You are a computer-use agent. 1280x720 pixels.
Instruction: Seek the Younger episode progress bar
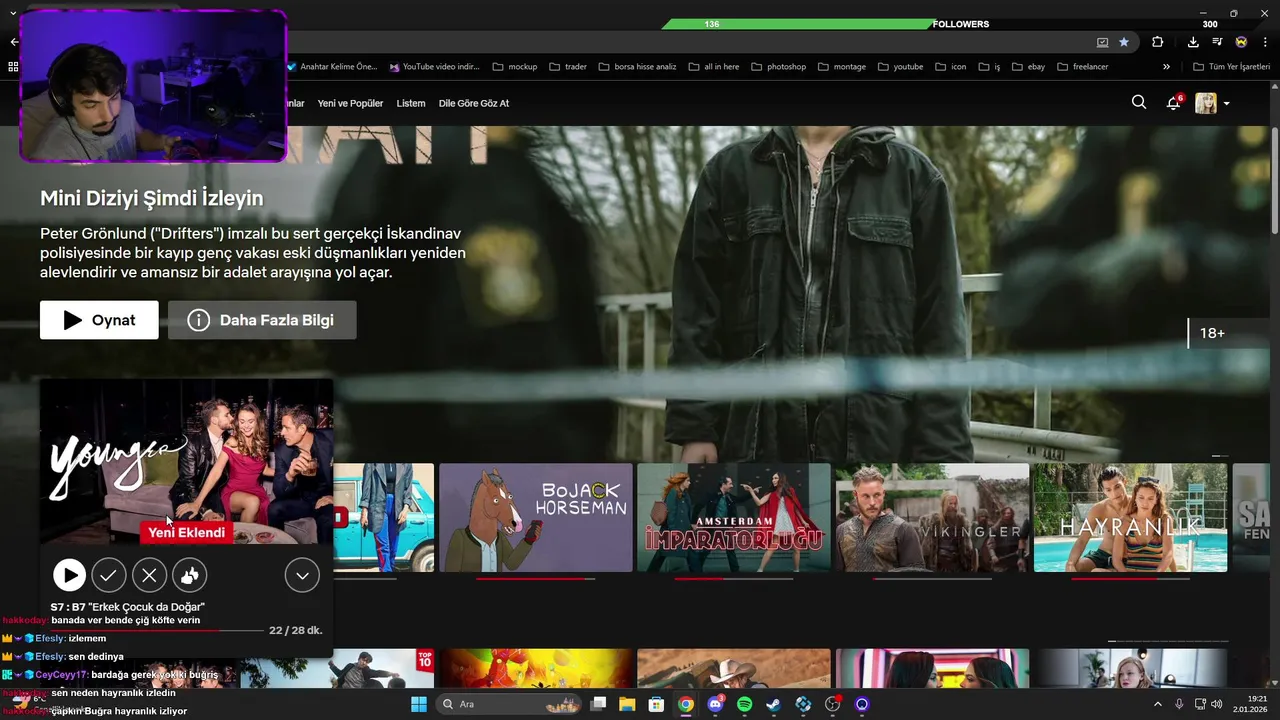pyautogui.click(x=155, y=631)
